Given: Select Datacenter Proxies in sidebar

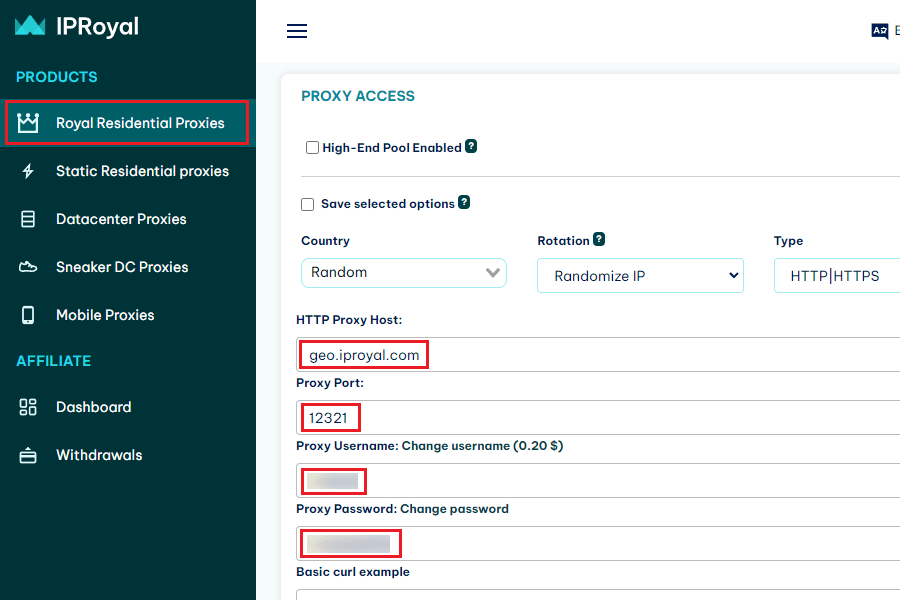Looking at the screenshot, I should [127, 219].
